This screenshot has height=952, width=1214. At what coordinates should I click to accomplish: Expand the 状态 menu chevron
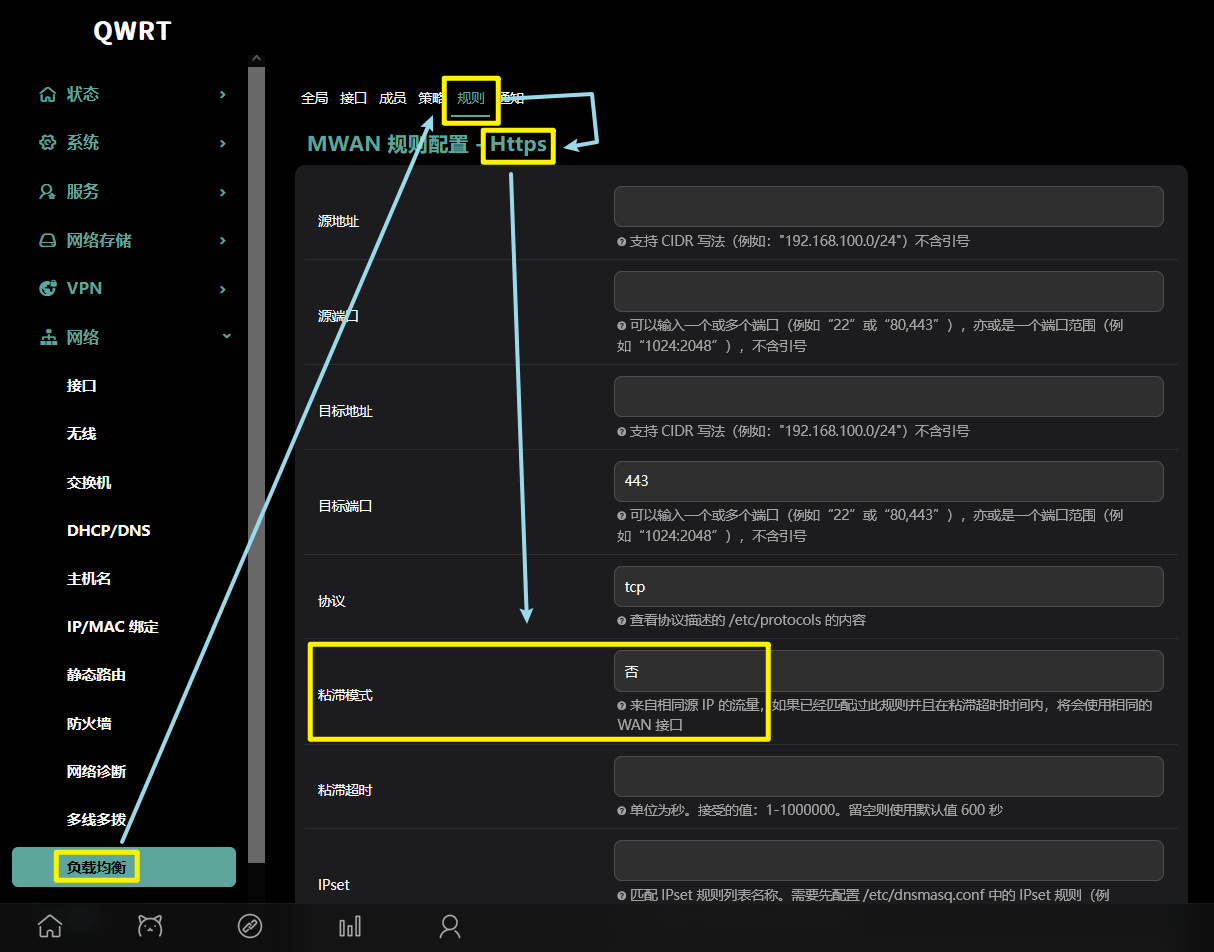[x=223, y=94]
